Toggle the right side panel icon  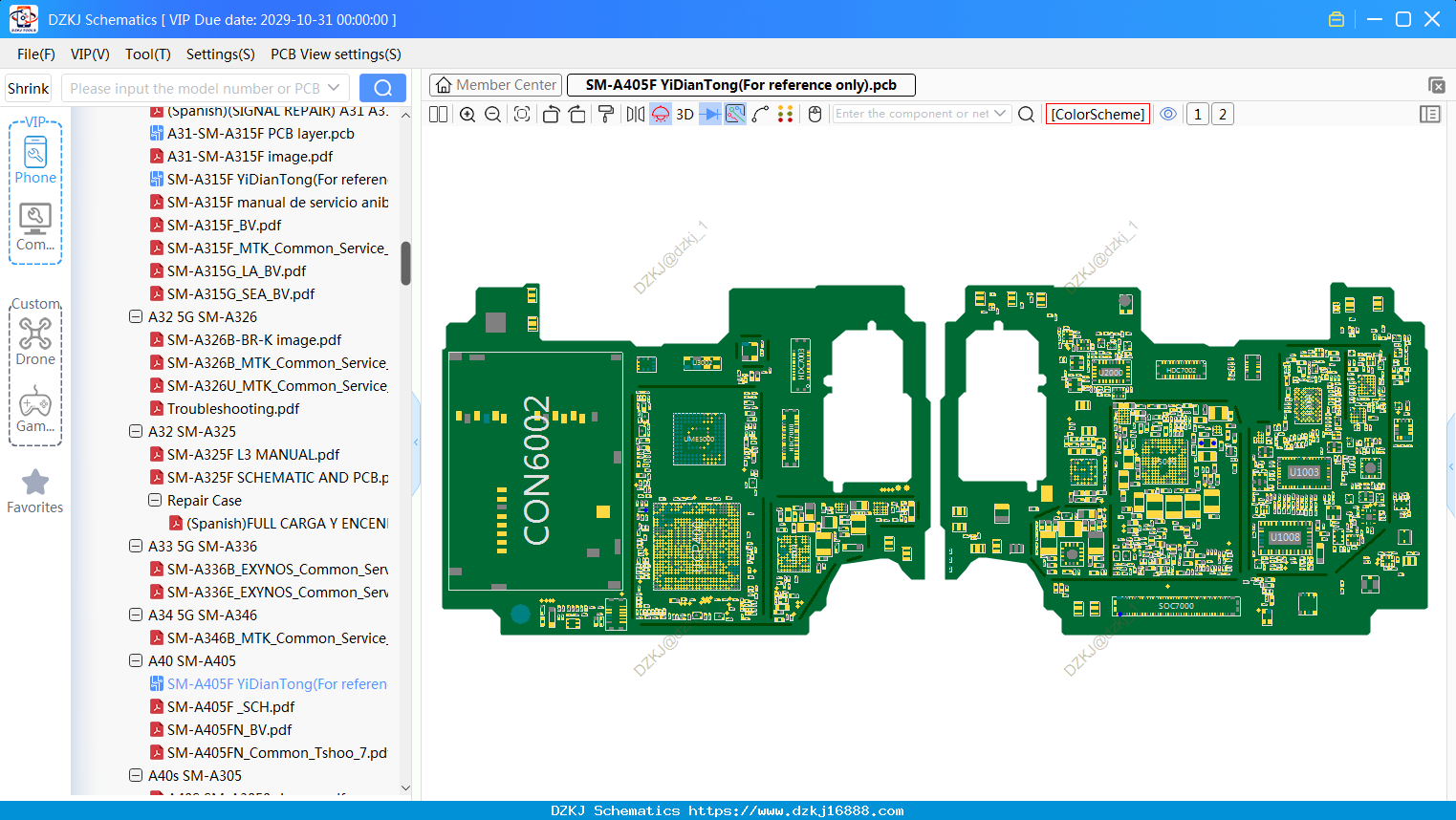pyautogui.click(x=1430, y=114)
